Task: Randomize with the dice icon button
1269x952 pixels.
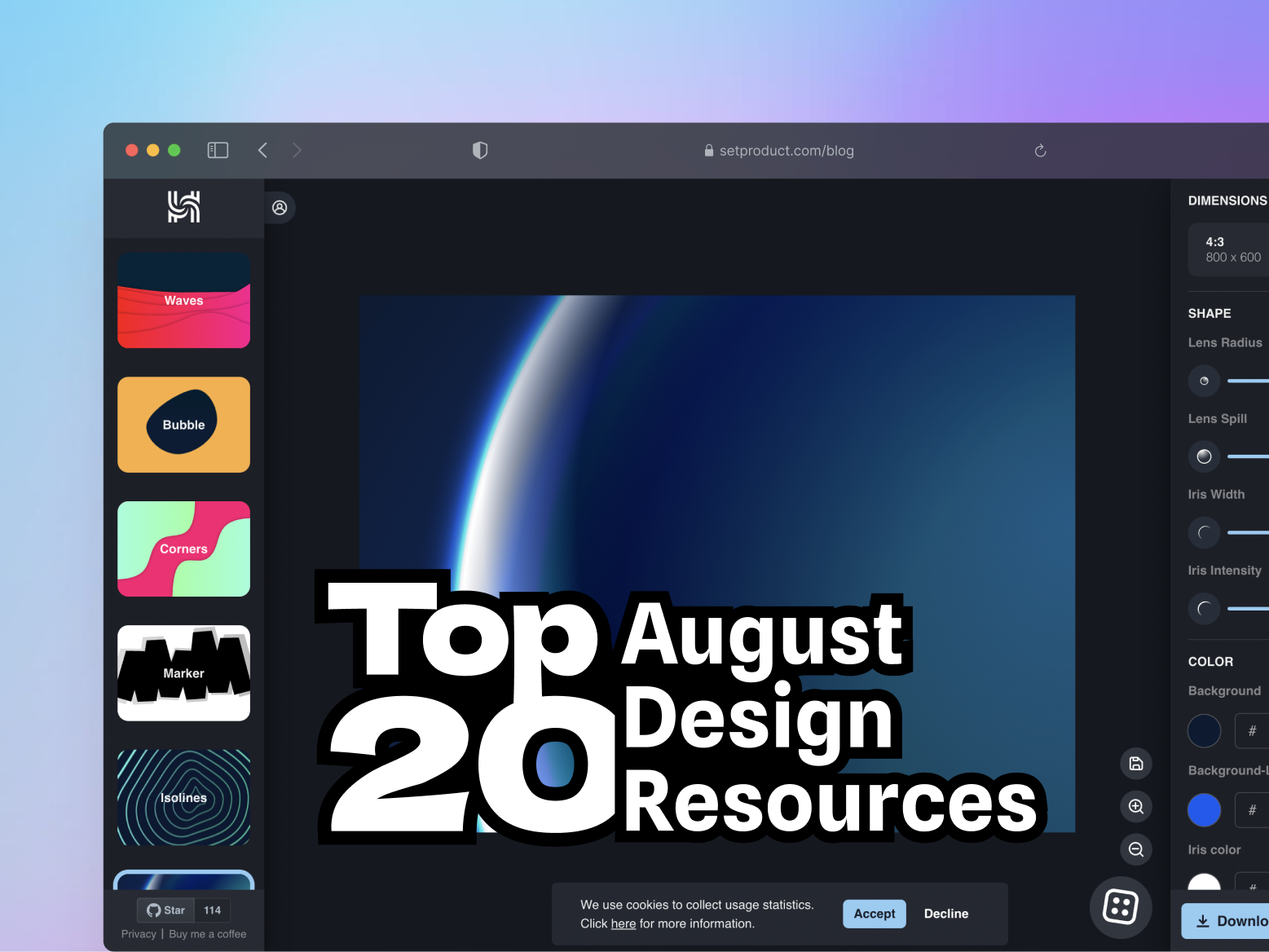Action: [x=1121, y=907]
